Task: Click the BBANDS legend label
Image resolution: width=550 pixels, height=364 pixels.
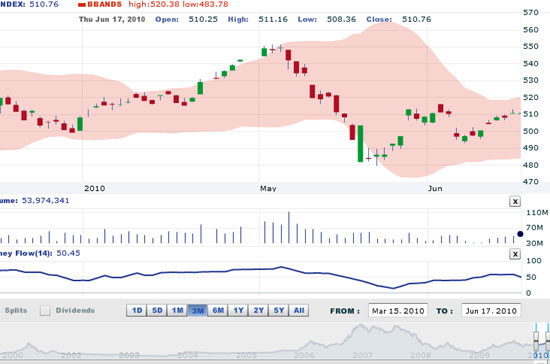Action: point(105,4)
